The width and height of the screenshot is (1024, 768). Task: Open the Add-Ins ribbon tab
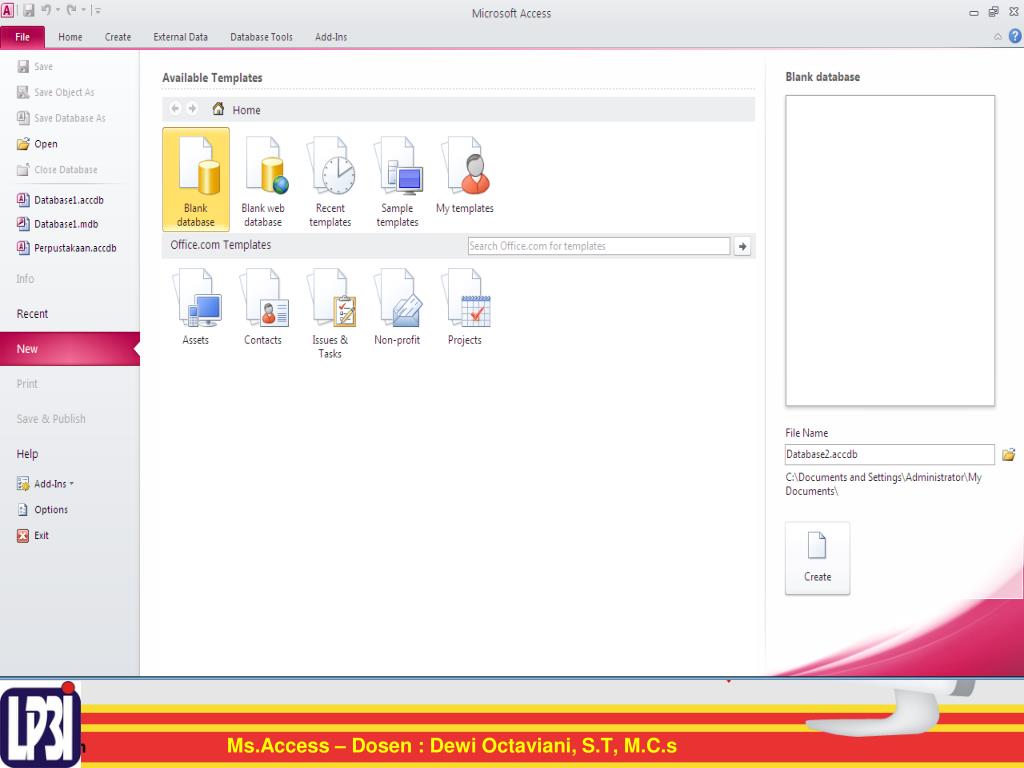click(x=331, y=37)
